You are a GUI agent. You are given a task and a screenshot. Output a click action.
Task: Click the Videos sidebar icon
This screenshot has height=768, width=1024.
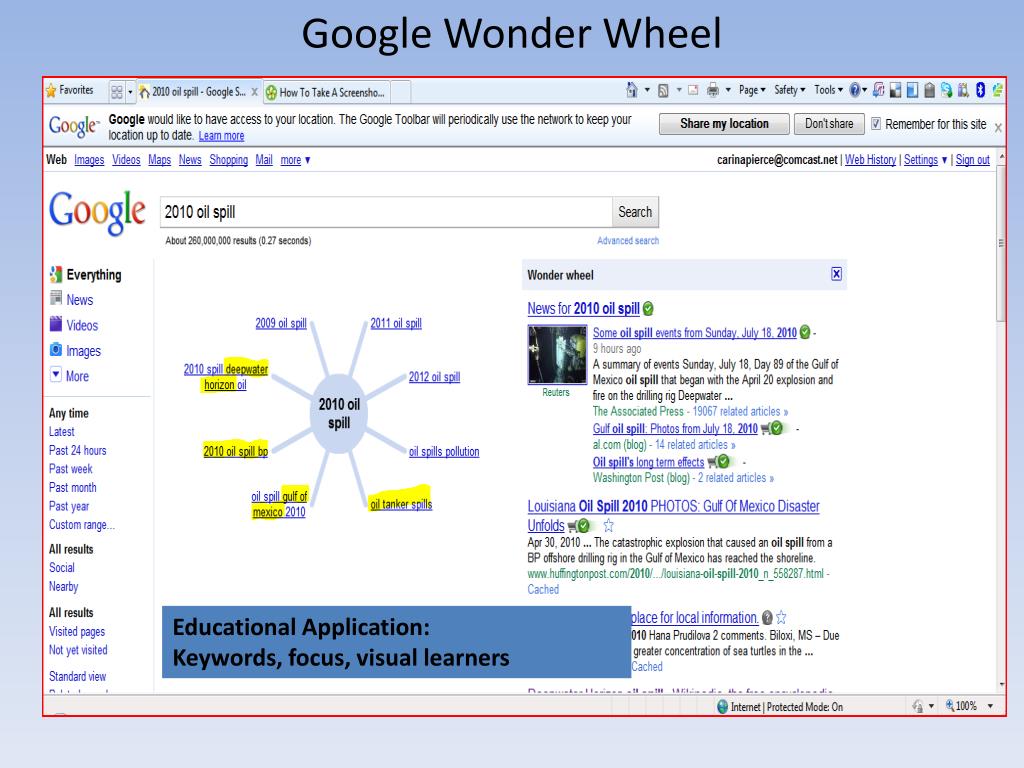tap(56, 324)
